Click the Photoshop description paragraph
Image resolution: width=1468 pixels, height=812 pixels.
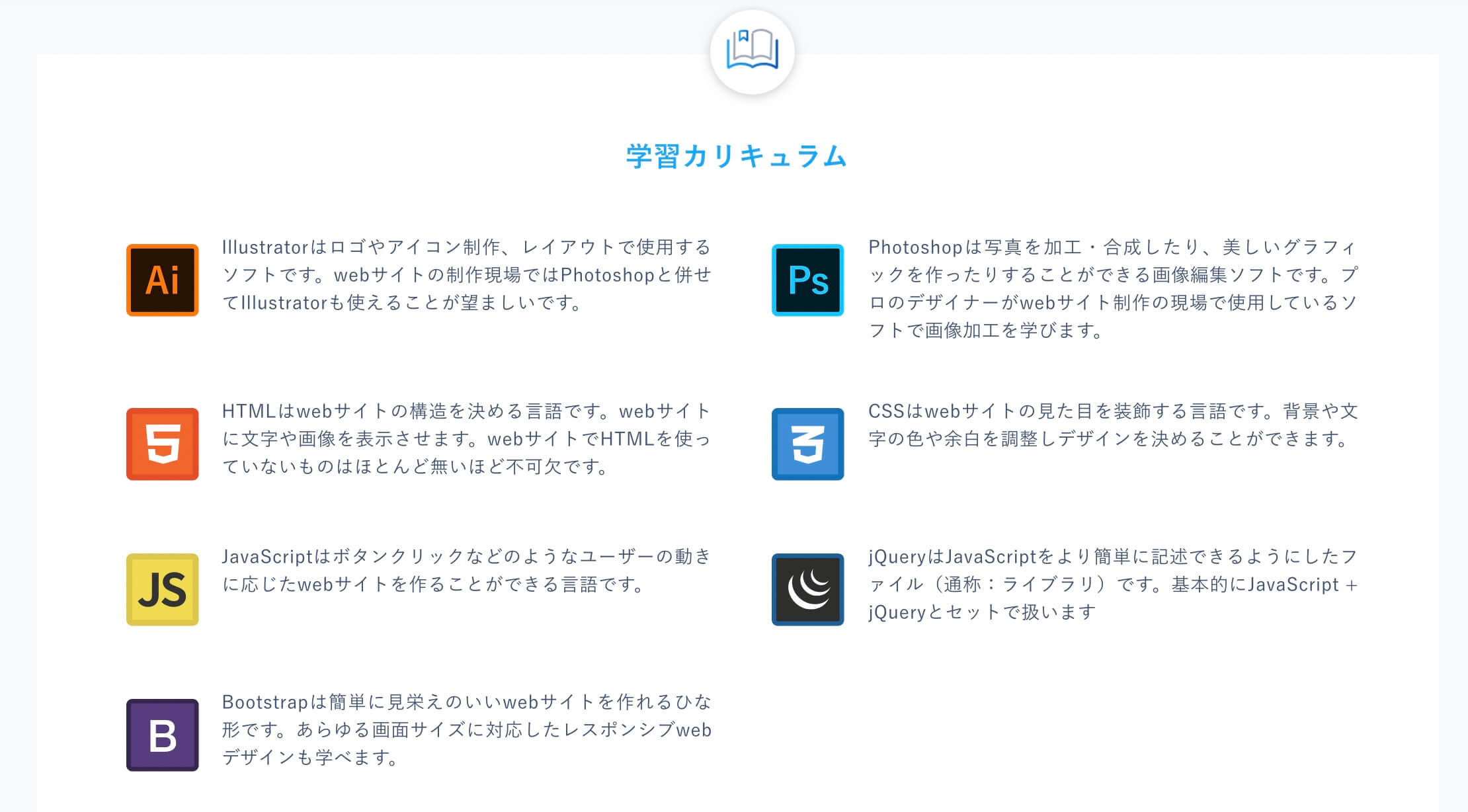[x=1113, y=289]
